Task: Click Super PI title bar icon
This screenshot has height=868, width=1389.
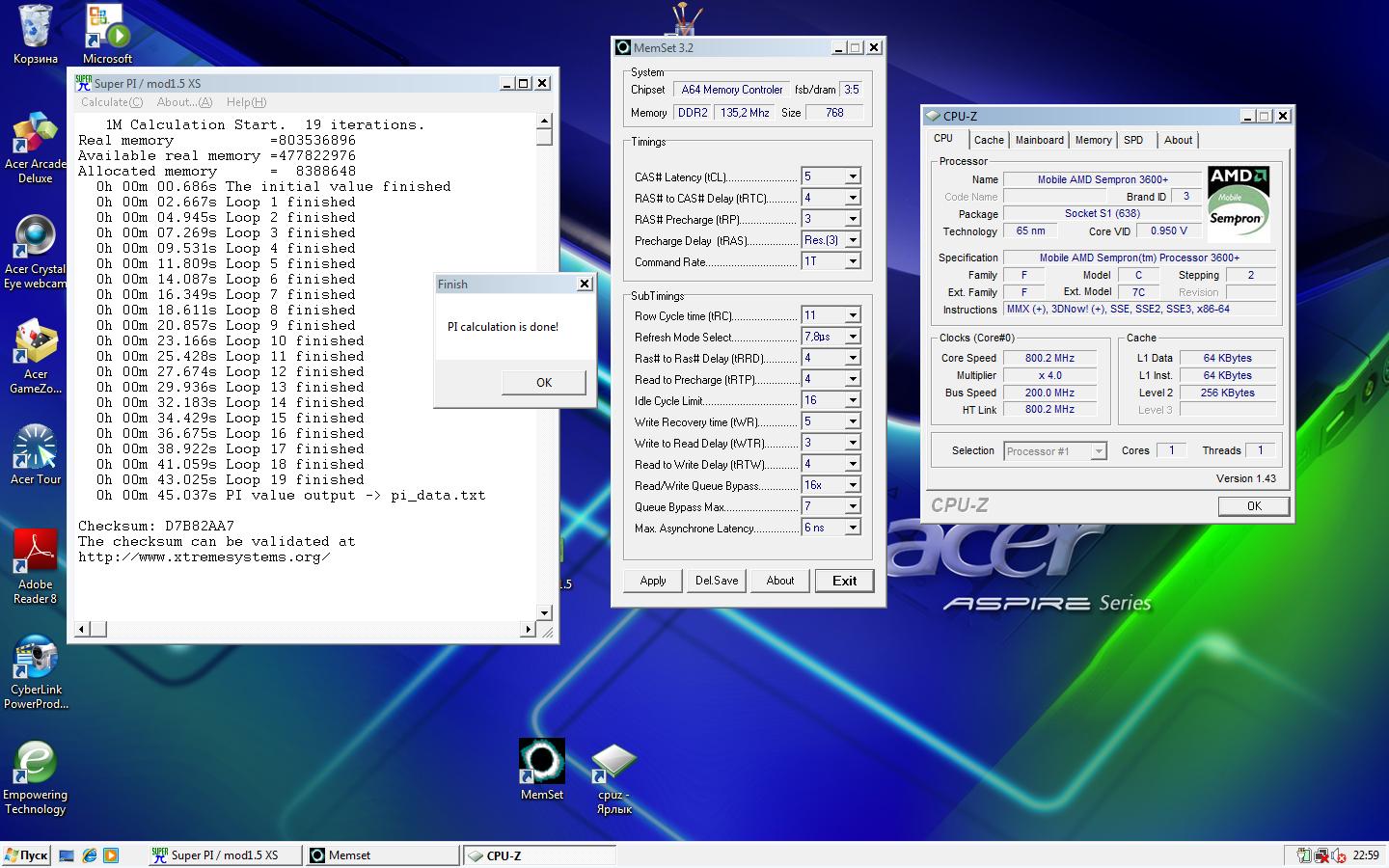Action: [84, 83]
